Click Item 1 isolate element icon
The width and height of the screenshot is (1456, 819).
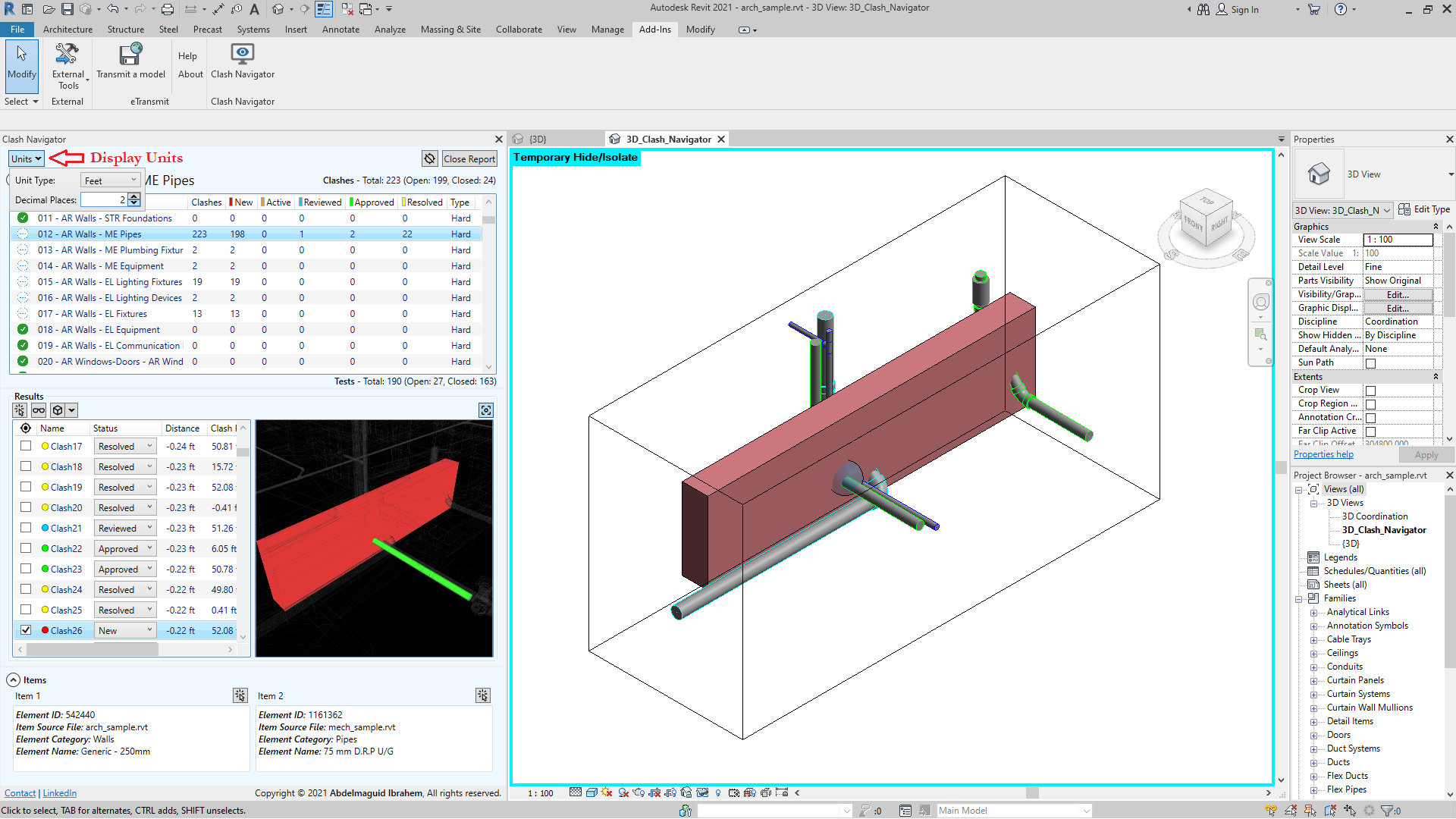(240, 695)
